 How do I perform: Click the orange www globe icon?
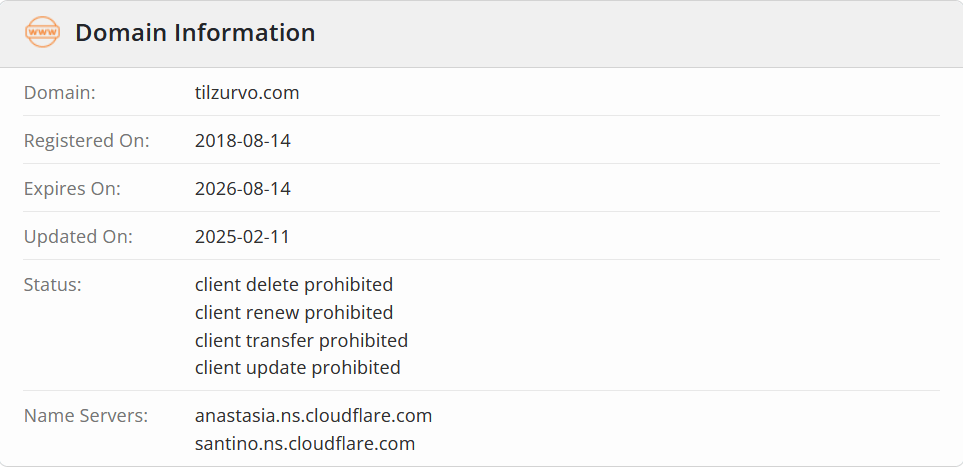42,32
